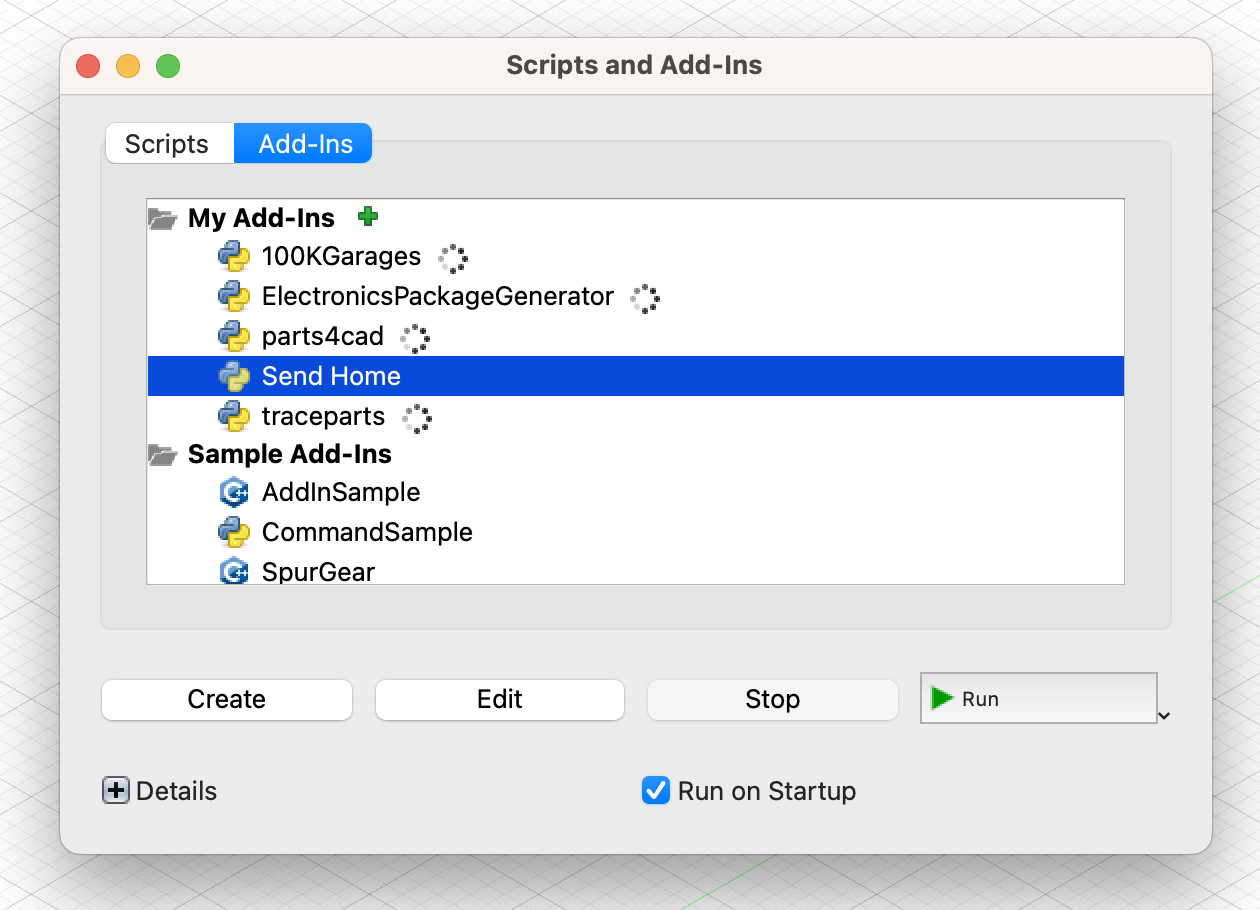Click the Python icon next to parts4cad
This screenshot has height=910, width=1260.
pyautogui.click(x=234, y=337)
